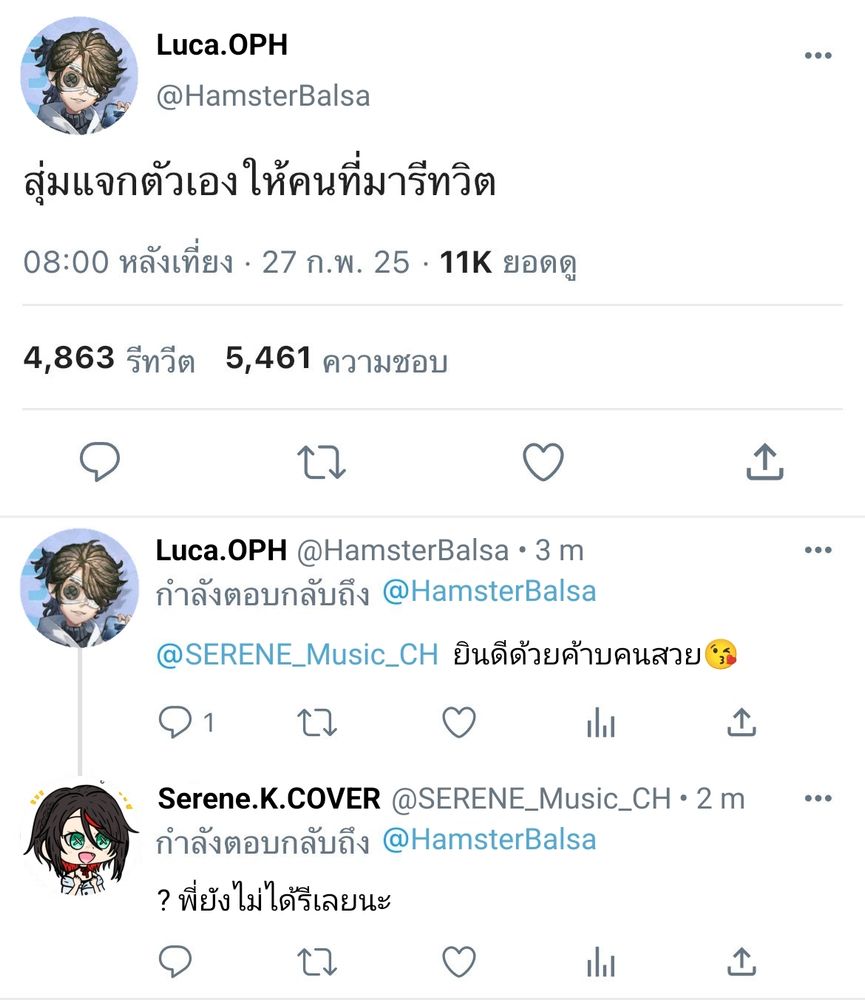The width and height of the screenshot is (865, 1000).
Task: View analytics on Serene's reply
Action: coord(600,961)
